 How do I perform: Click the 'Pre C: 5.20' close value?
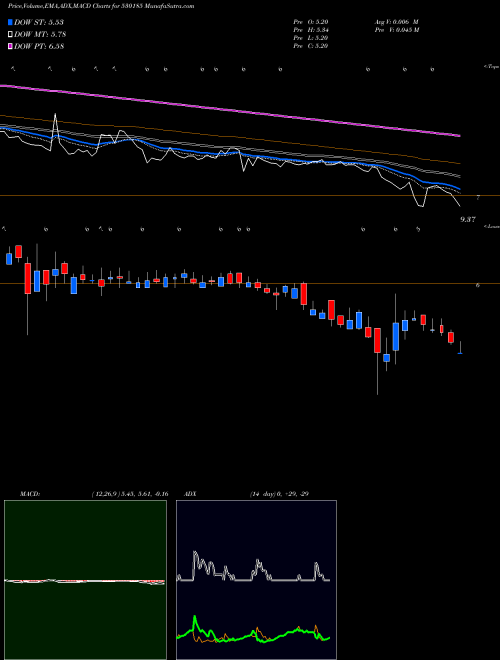[311, 46]
